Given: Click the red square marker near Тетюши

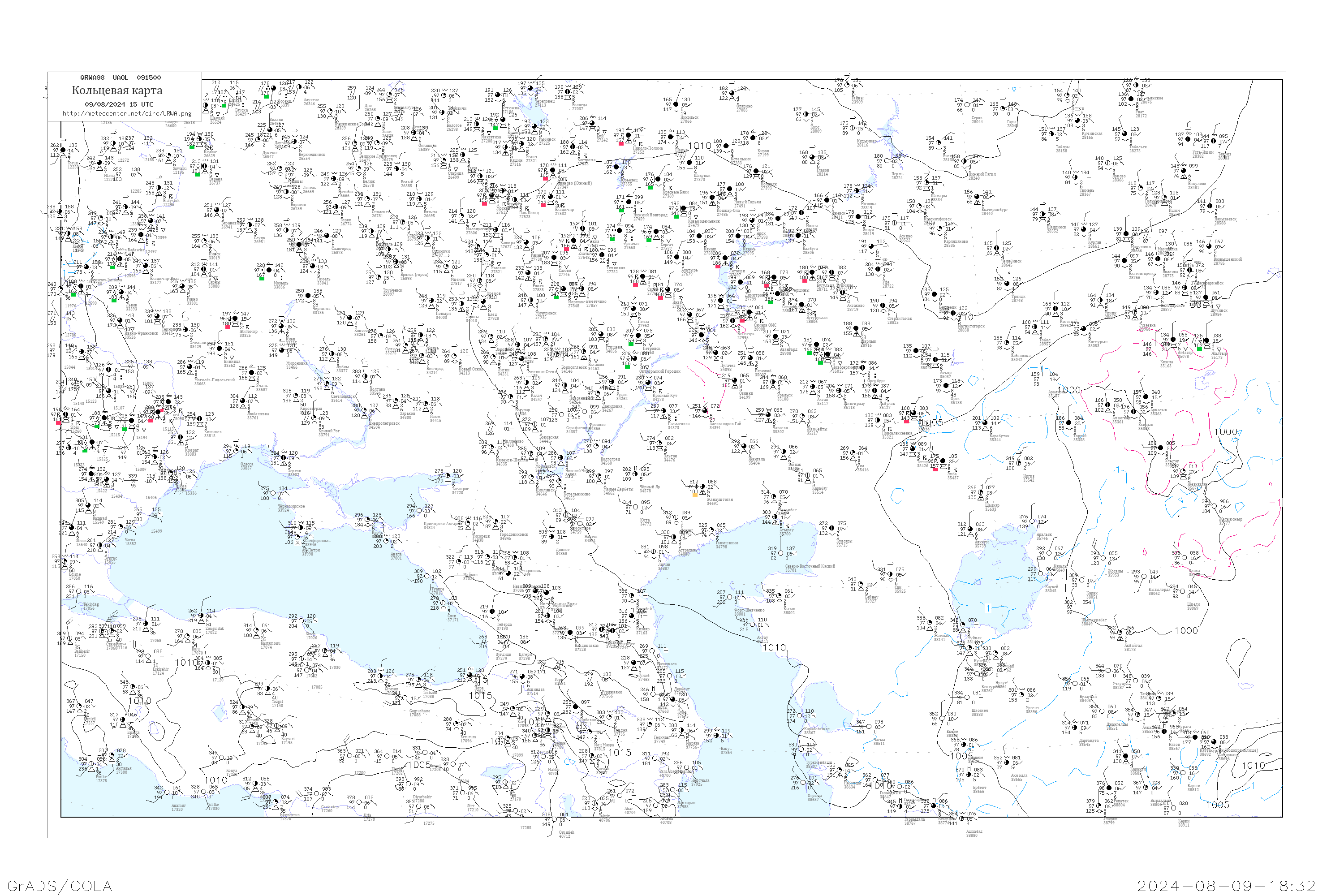Looking at the screenshot, I should coord(718,267).
